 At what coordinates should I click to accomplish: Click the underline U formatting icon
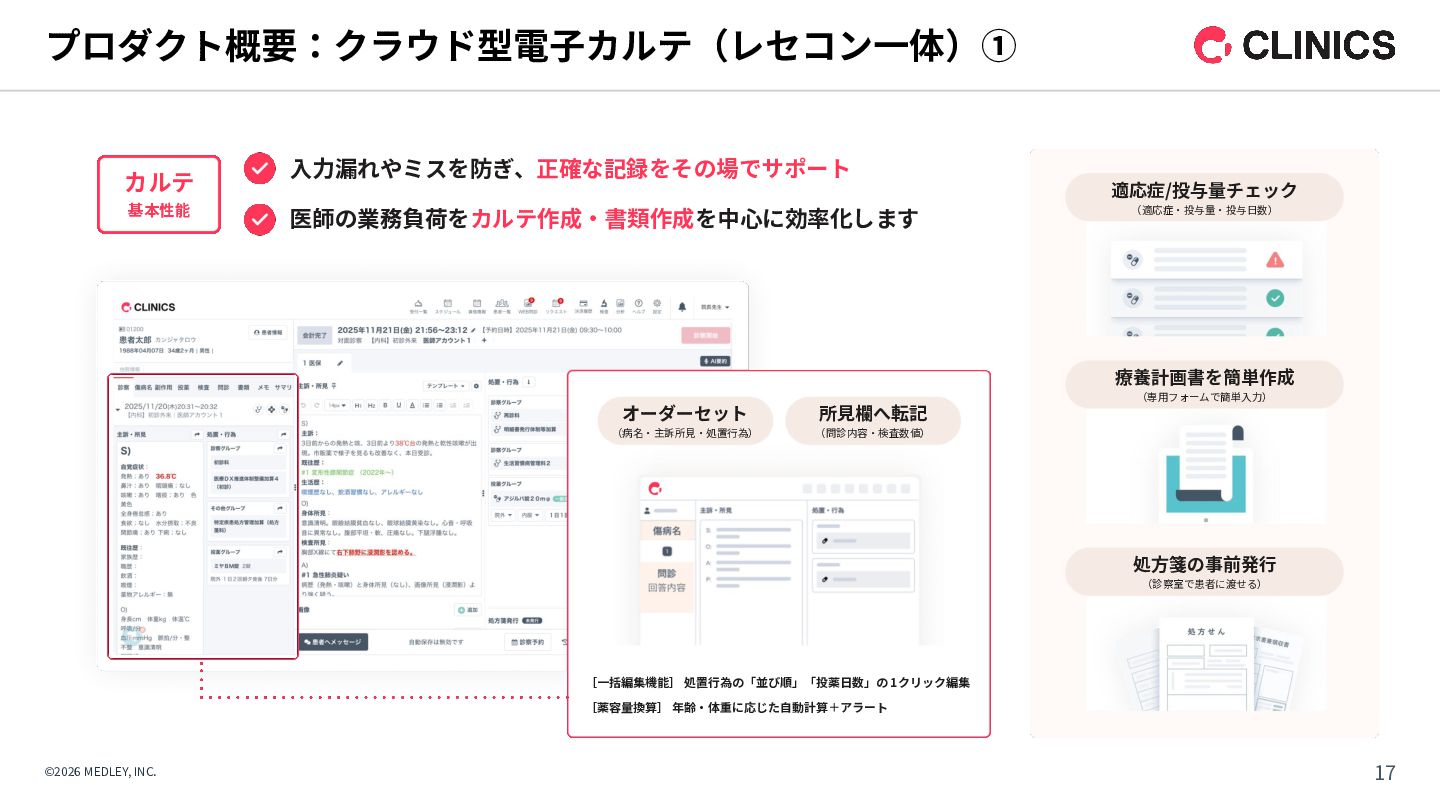click(397, 405)
